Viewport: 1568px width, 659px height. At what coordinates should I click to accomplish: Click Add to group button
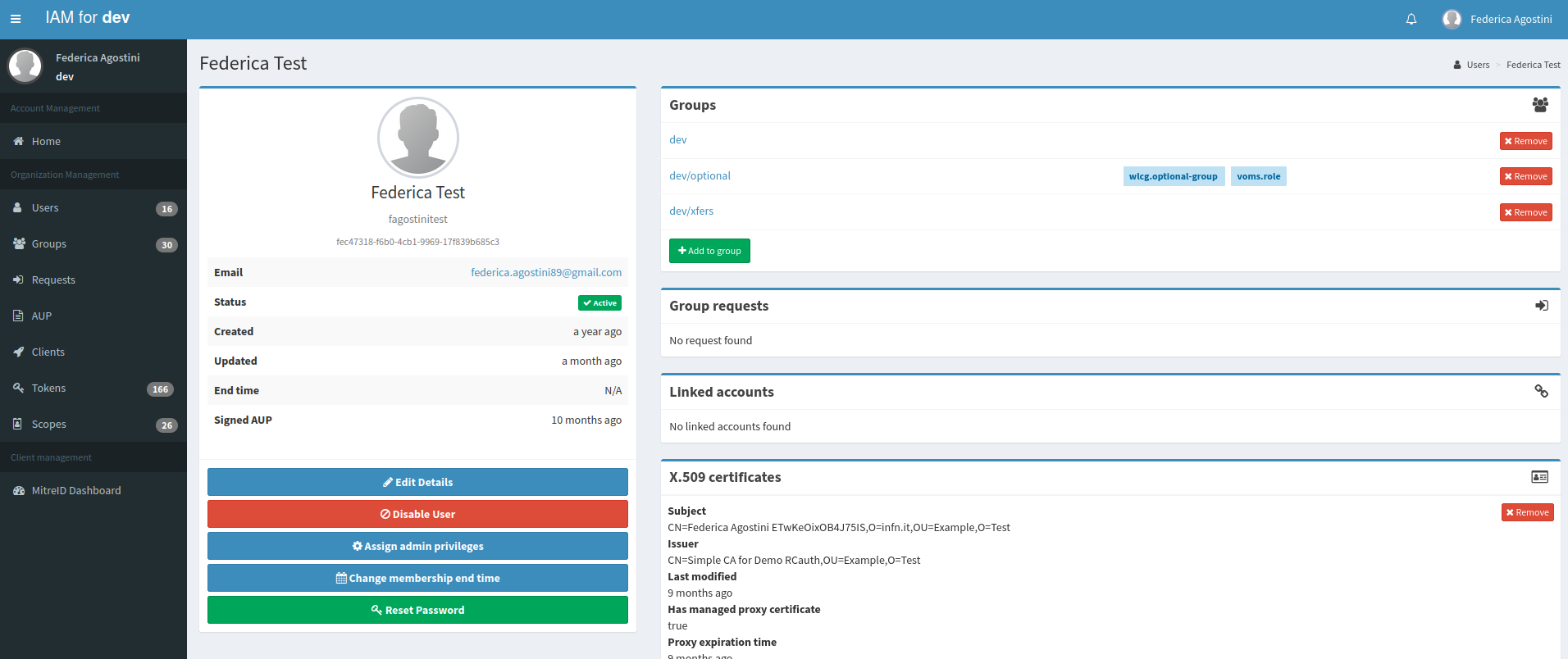[709, 251]
